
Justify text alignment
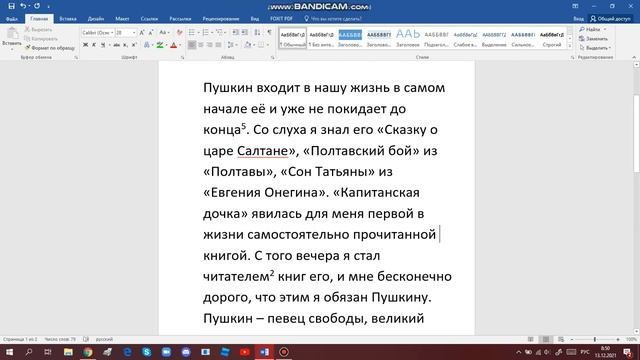point(219,45)
